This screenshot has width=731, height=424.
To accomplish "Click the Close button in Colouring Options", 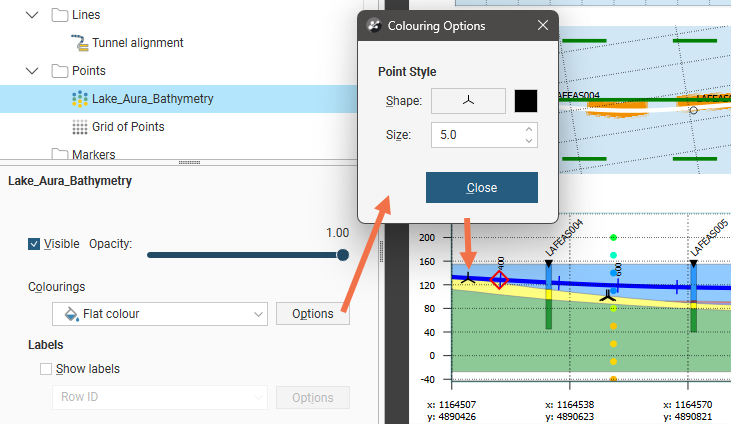I will [x=482, y=188].
